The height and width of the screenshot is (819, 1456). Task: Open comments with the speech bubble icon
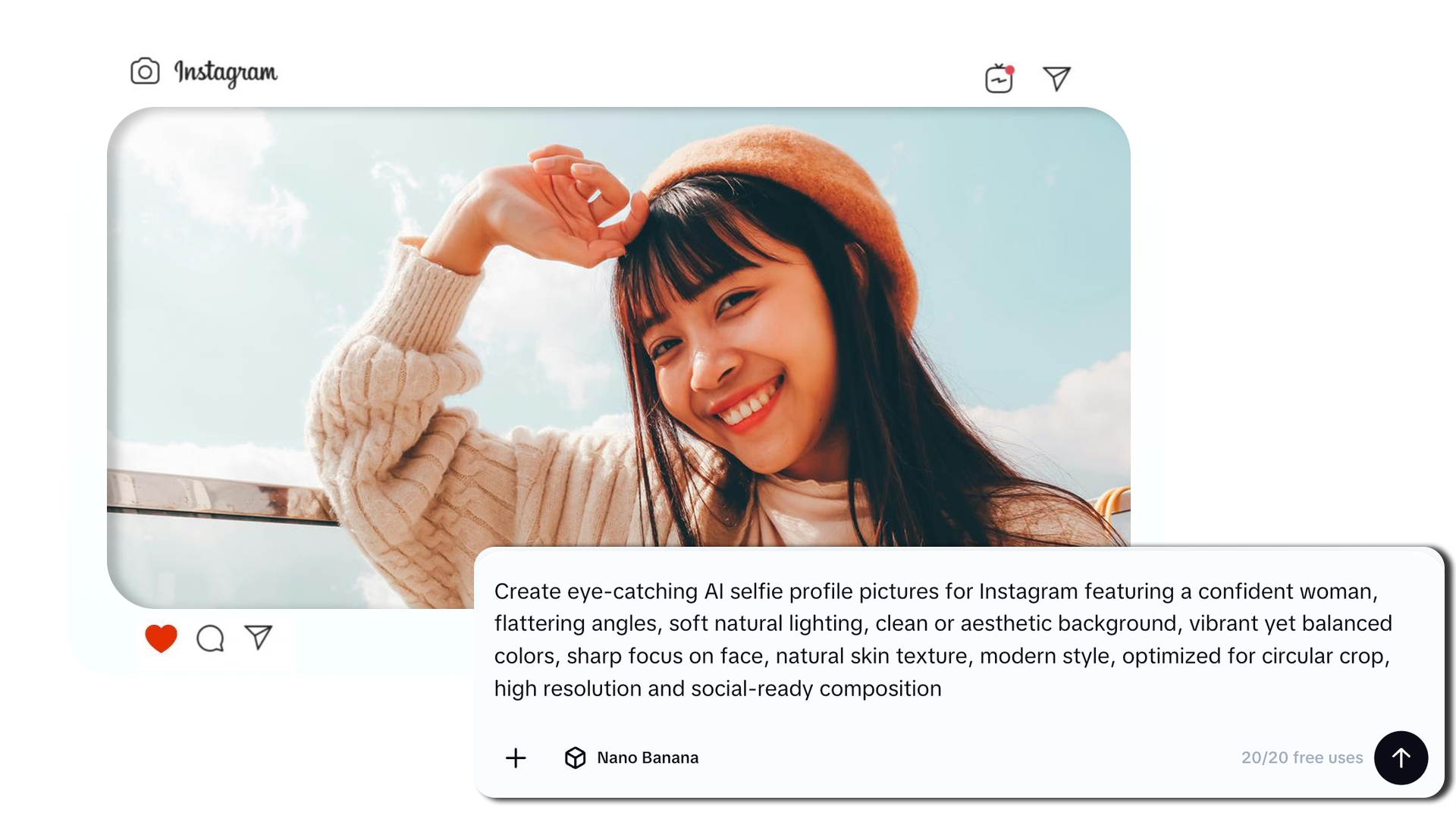[x=210, y=639]
